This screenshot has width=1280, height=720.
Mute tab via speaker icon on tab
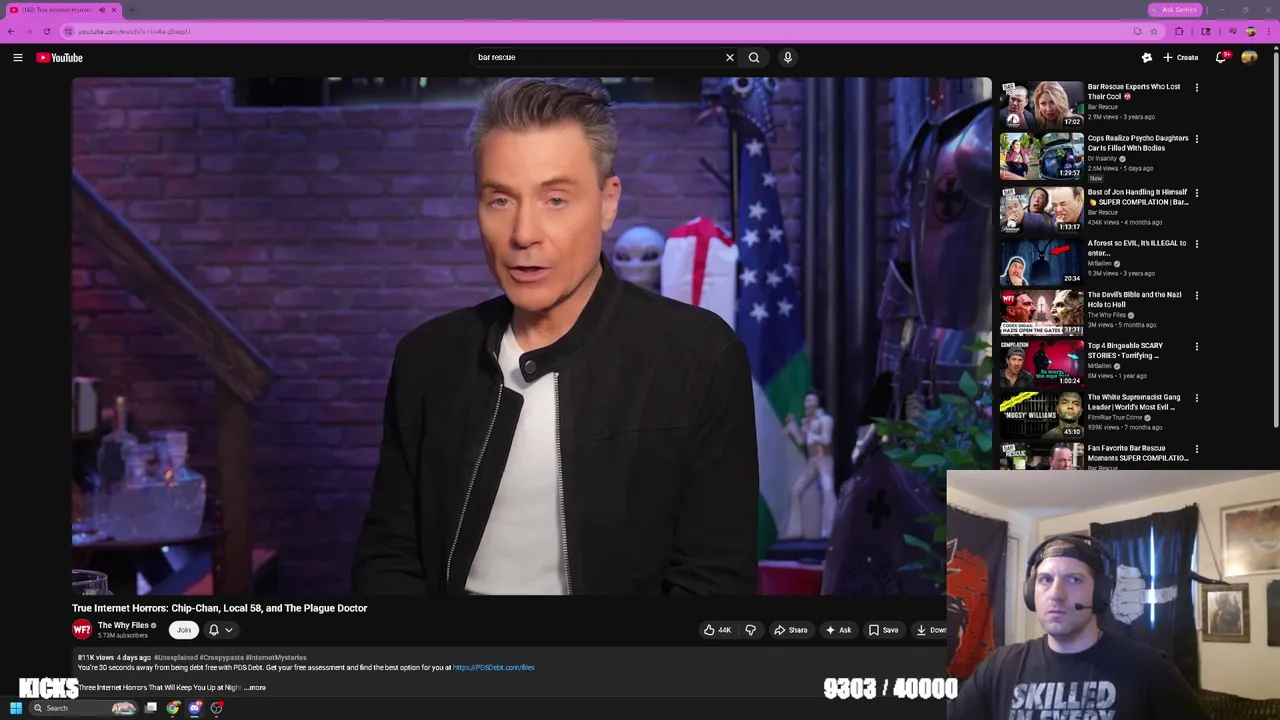101,10
